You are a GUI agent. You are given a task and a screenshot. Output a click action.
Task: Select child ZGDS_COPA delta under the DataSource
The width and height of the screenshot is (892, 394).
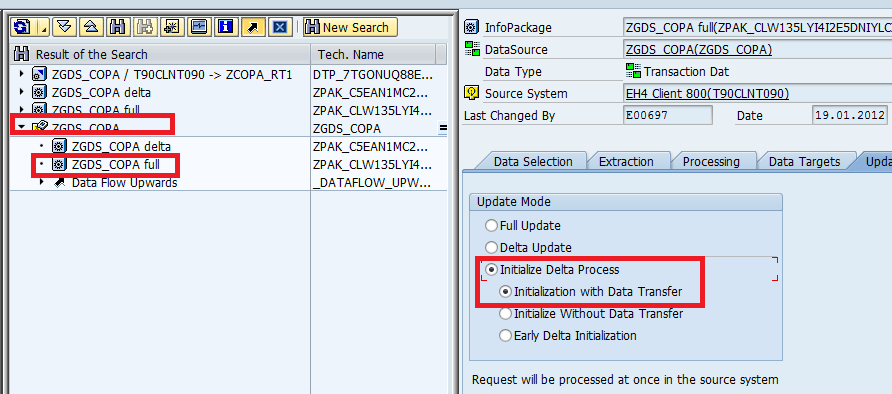pyautogui.click(x=121, y=147)
